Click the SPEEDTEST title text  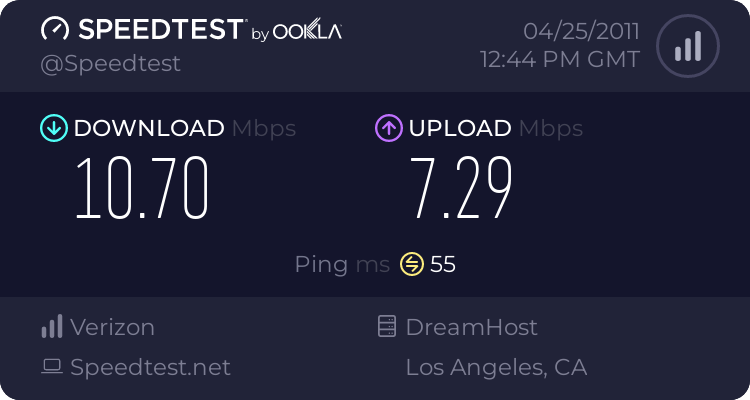coord(158,30)
